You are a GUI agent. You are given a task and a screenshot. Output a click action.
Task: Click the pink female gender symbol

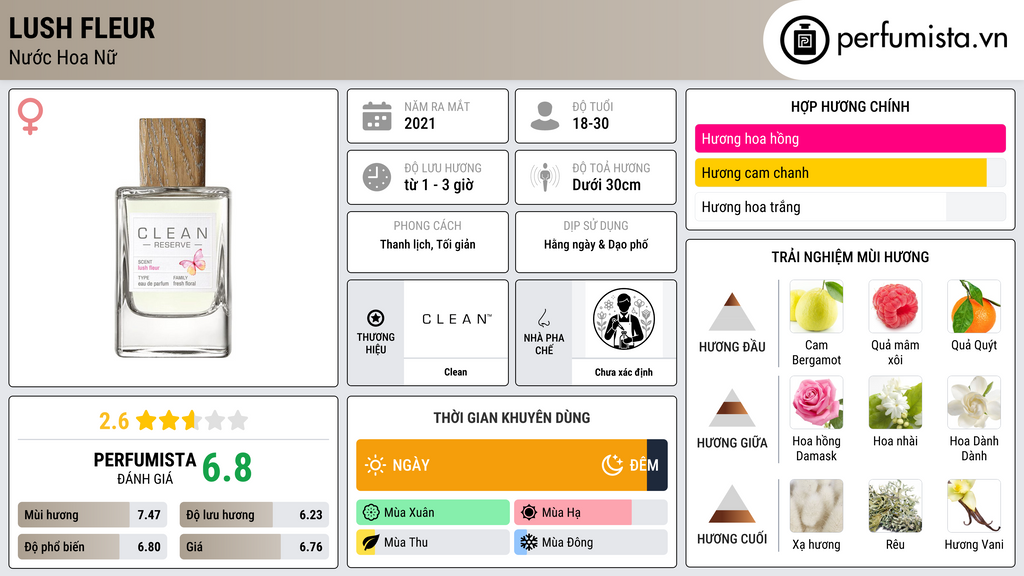(30, 116)
